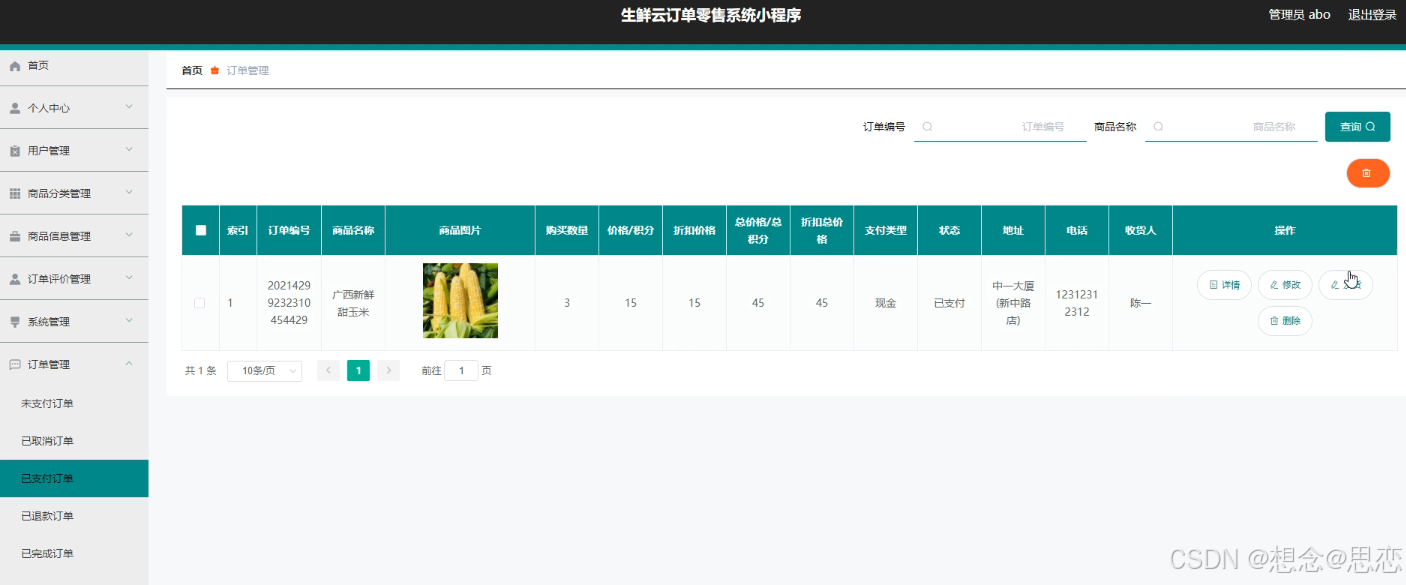Click the 支付类型 column header
Viewport: 1406px width, 585px height.
click(x=885, y=230)
